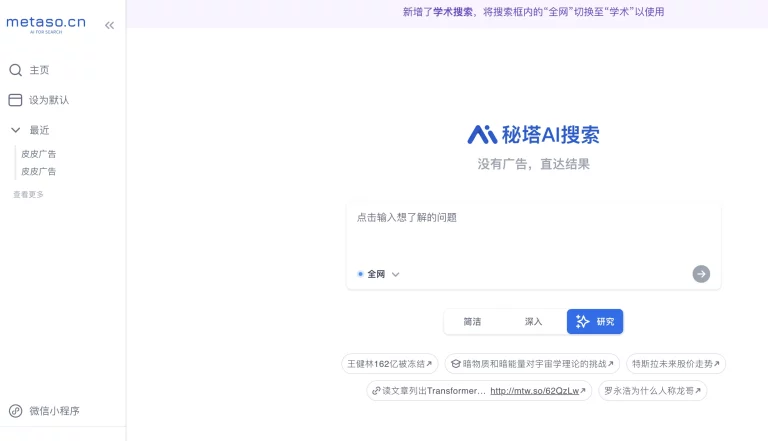Click the metaso.cn logo
The height and width of the screenshot is (441, 768).
coord(46,24)
